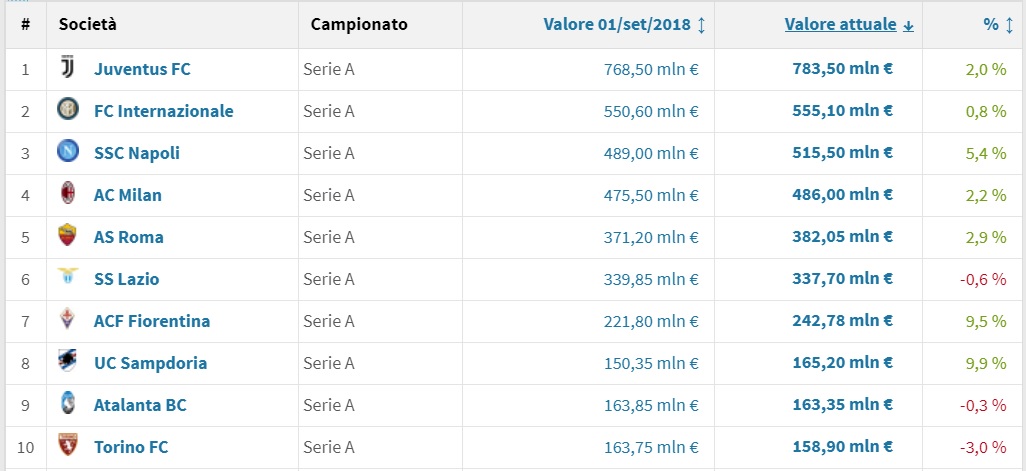The width and height of the screenshot is (1026, 471).
Task: Open the Juventus FC club link
Action: pos(142,69)
